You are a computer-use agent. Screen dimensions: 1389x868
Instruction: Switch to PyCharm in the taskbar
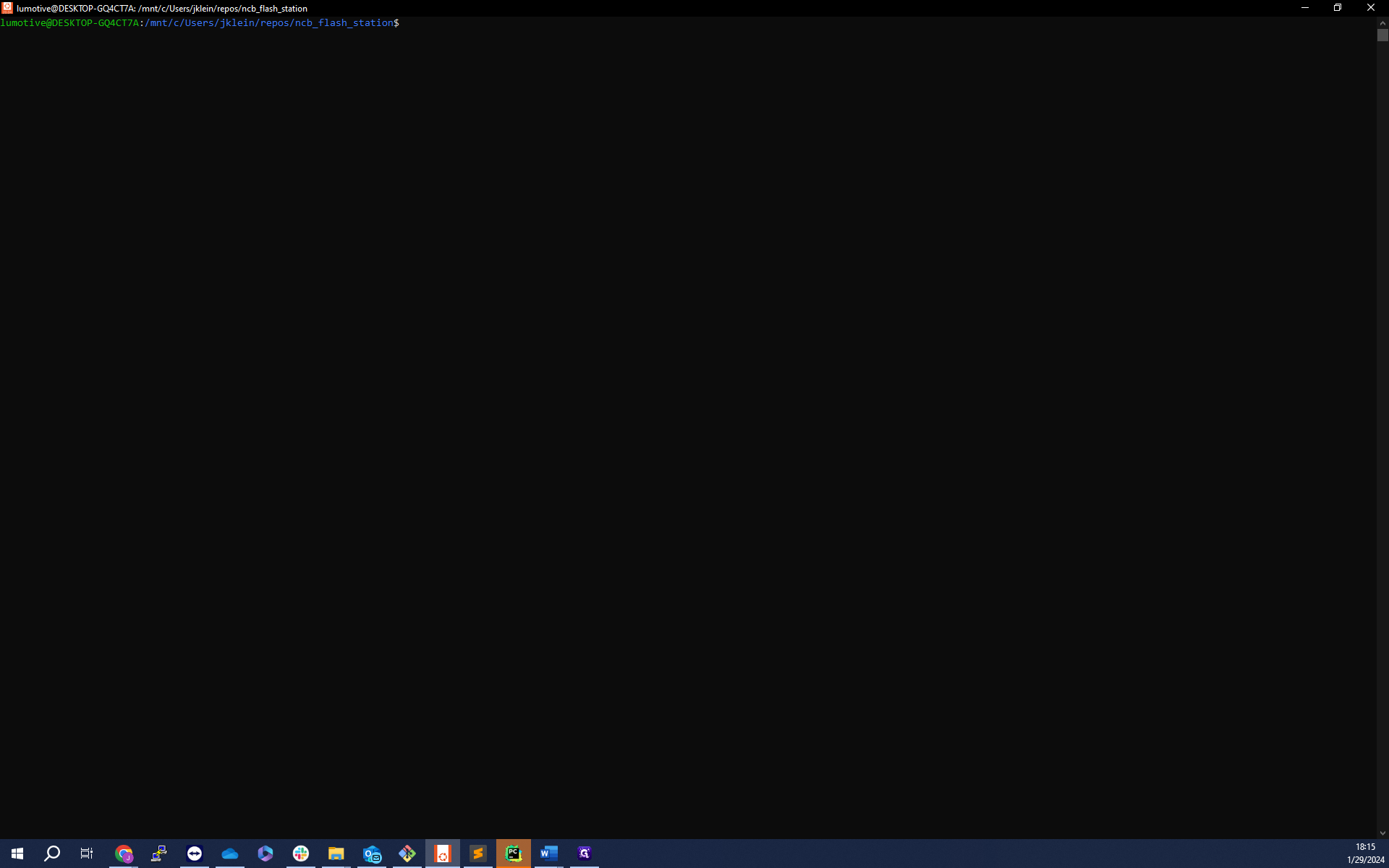514,854
